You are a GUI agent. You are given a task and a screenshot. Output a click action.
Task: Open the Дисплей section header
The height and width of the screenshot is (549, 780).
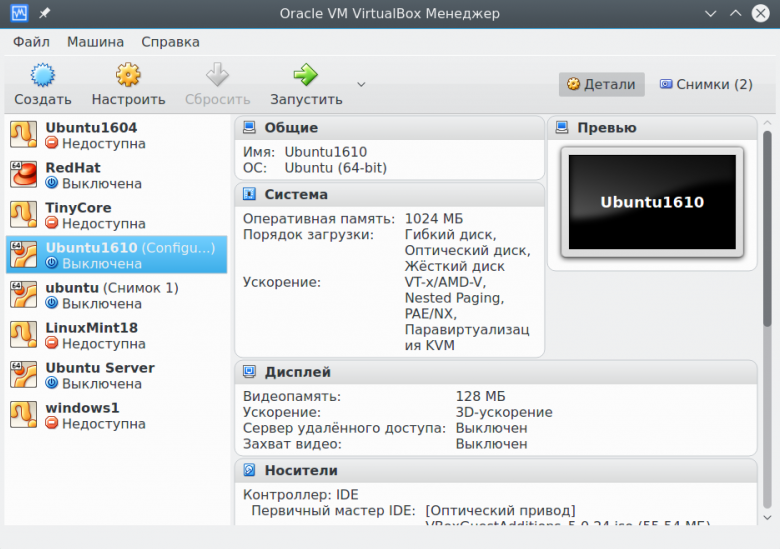(496, 372)
